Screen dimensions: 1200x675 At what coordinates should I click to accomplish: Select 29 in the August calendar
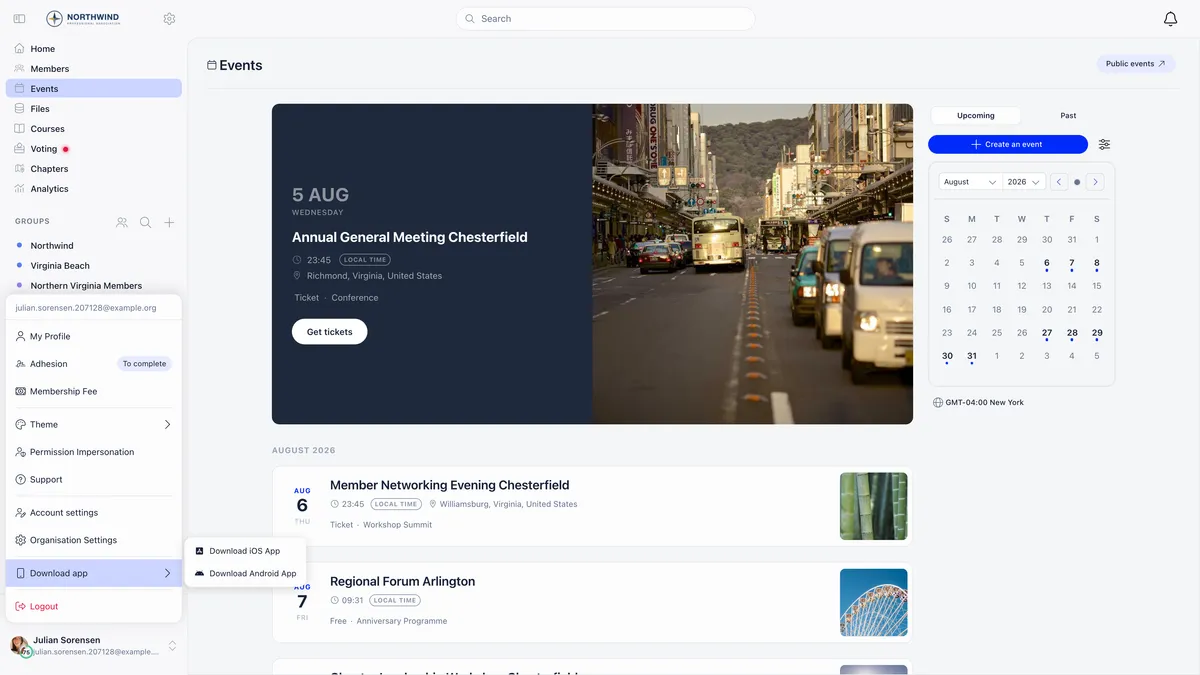pos(1097,333)
